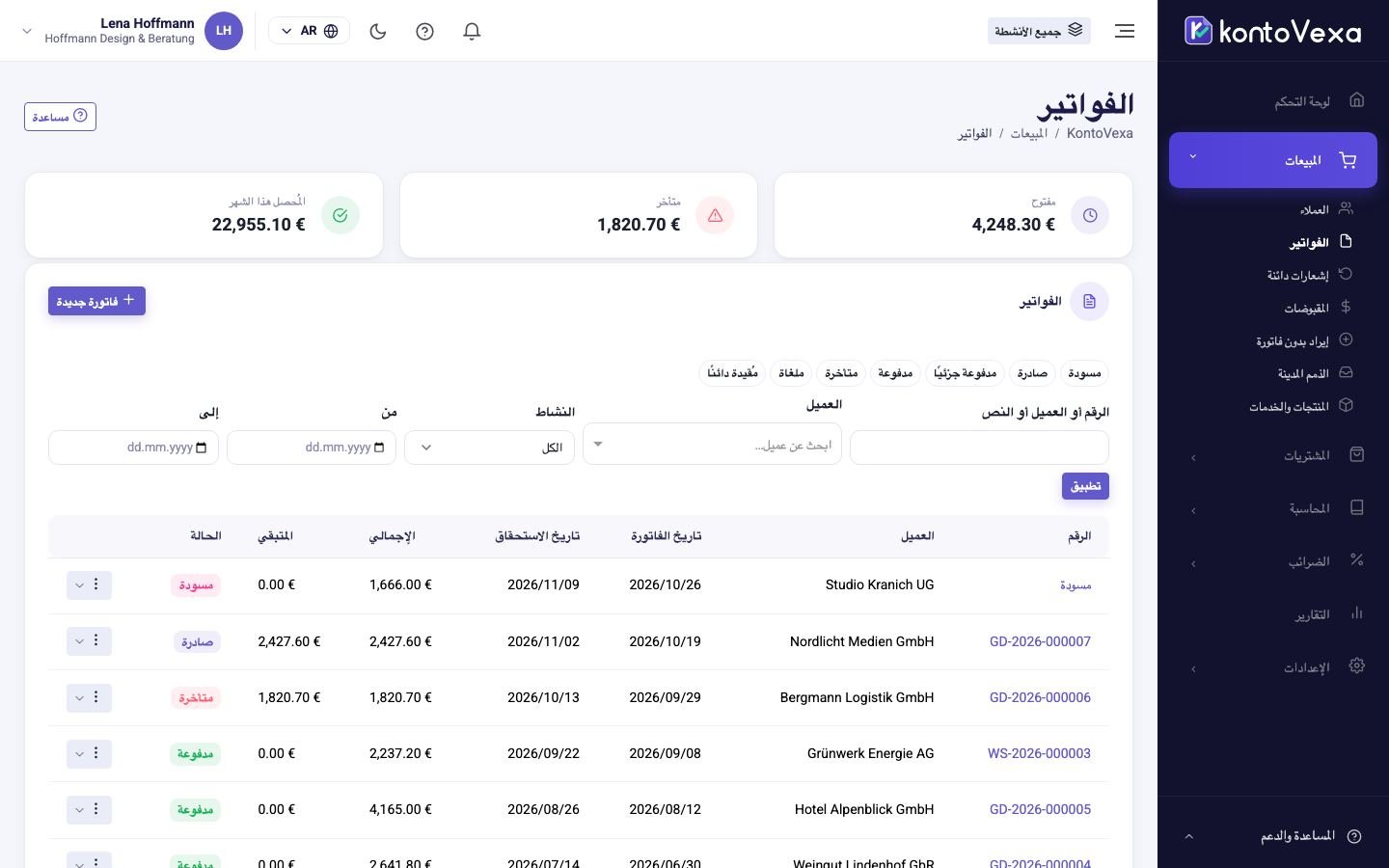Open help via the question mark icon
1389x868 pixels.
(x=424, y=31)
